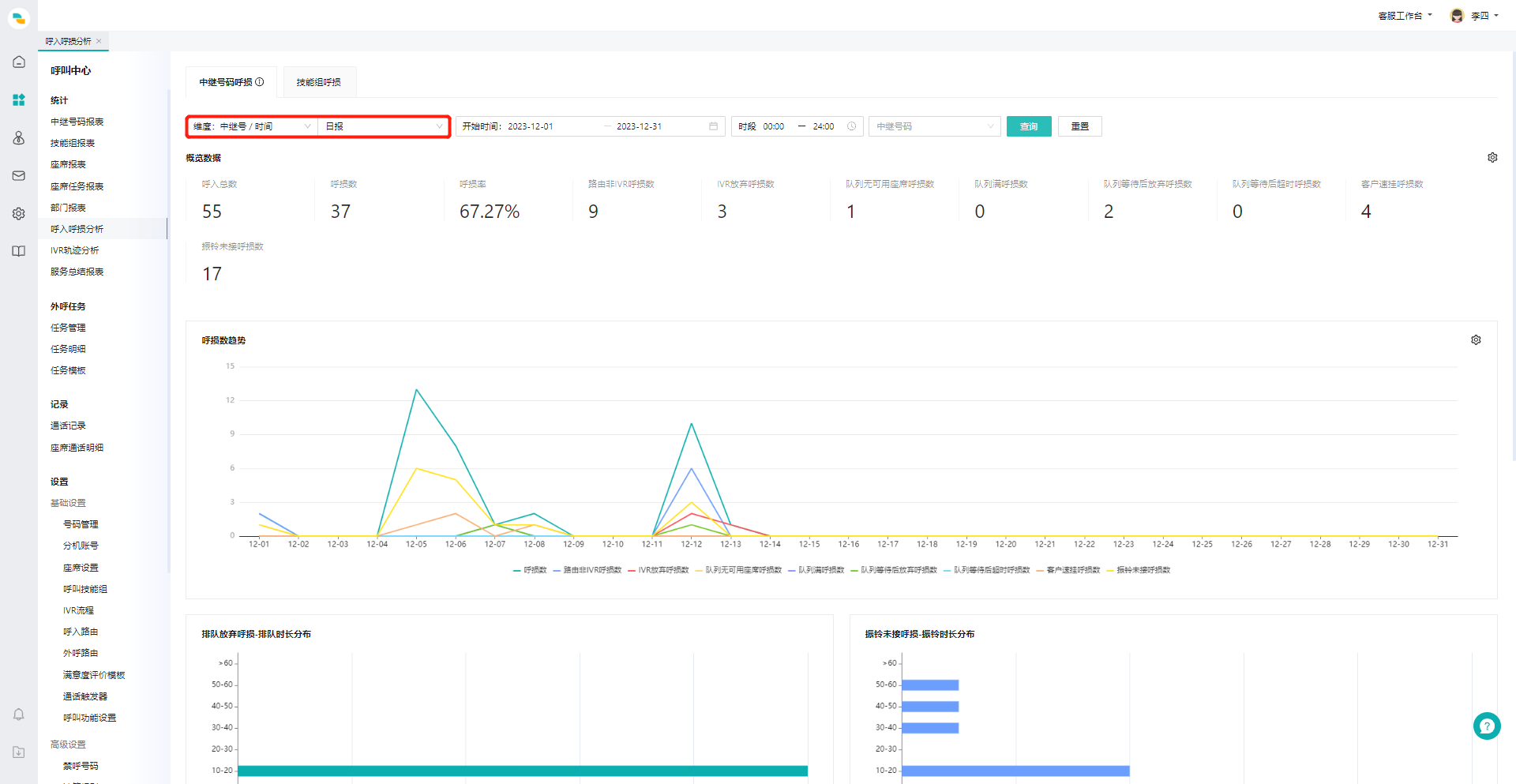Toggle 振铃未接呼损数 legend series
This screenshot has width=1516, height=784.
pyautogui.click(x=1139, y=570)
